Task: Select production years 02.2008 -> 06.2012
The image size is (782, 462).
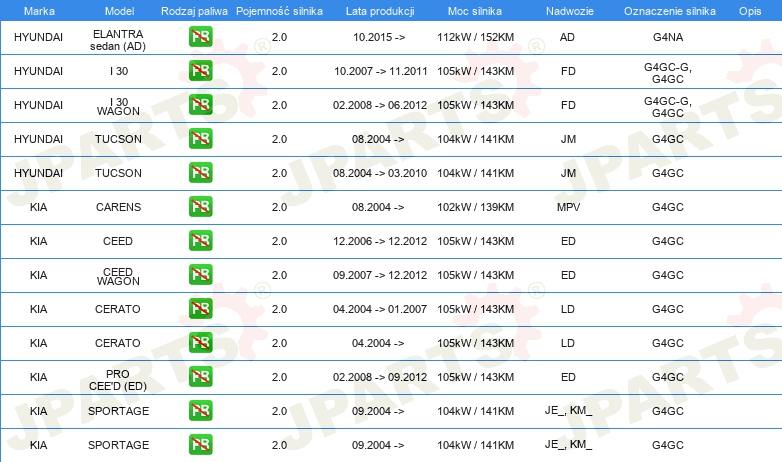Action: (x=380, y=105)
